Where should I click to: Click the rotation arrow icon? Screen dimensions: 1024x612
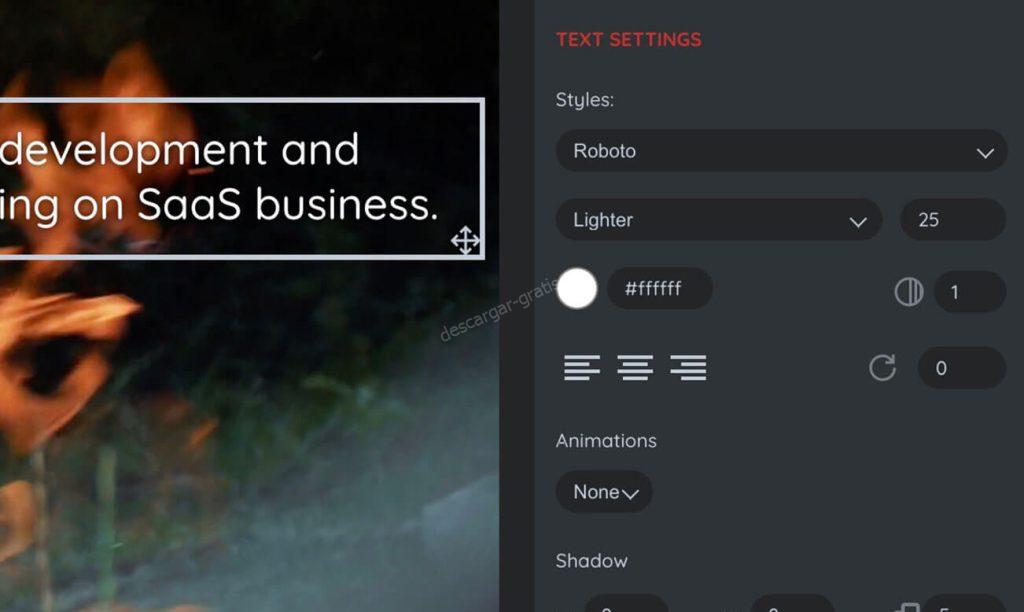pyautogui.click(x=882, y=368)
